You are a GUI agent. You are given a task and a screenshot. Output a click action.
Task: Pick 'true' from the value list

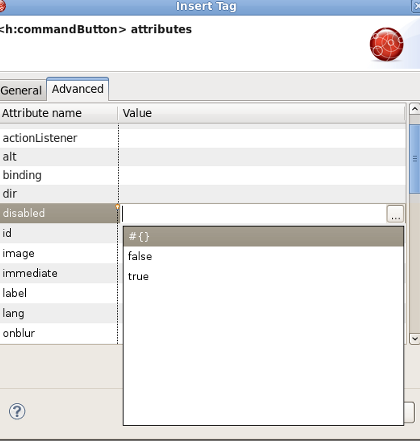263,276
